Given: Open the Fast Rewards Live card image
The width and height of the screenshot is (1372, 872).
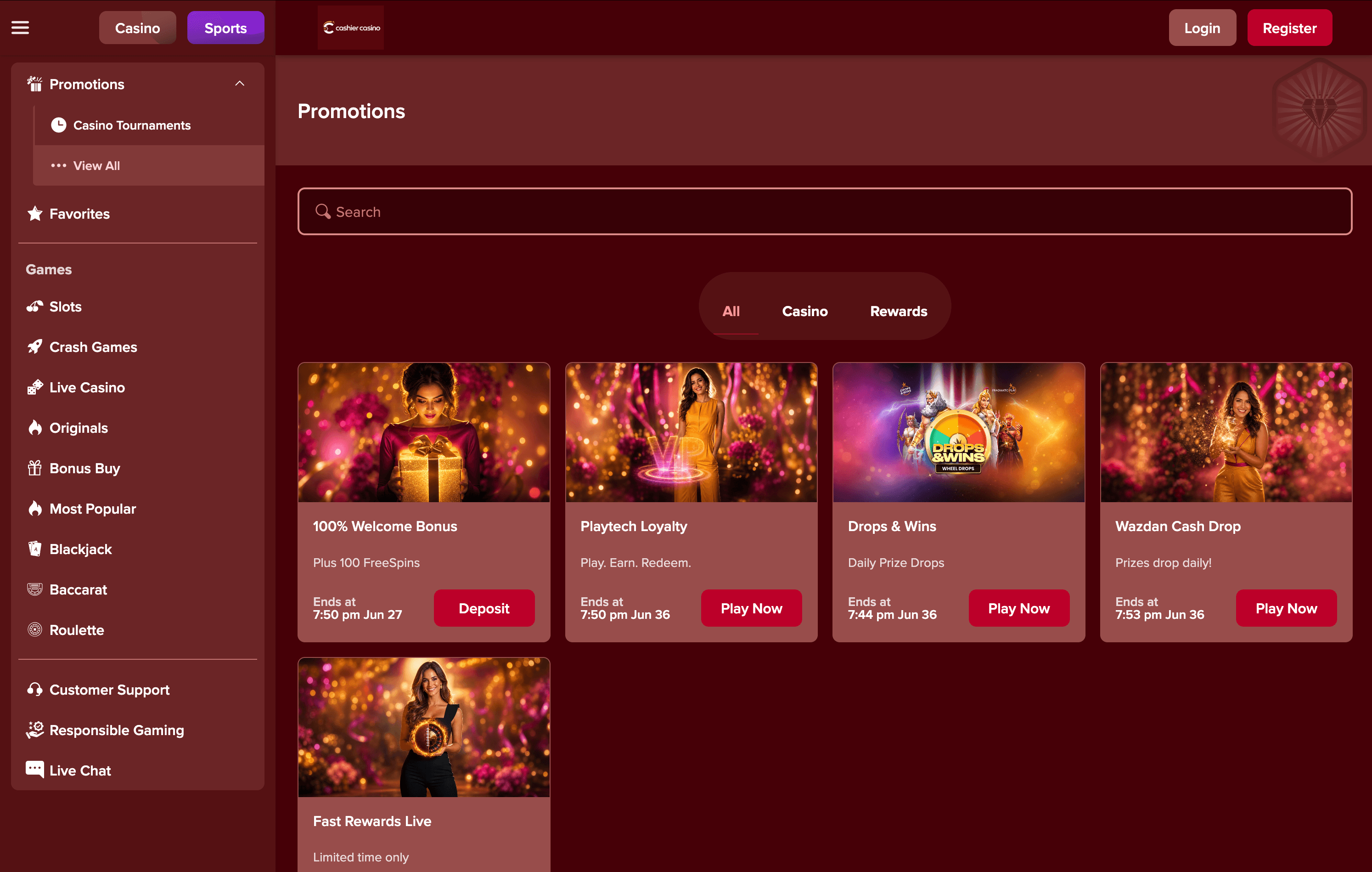Looking at the screenshot, I should click(x=424, y=727).
